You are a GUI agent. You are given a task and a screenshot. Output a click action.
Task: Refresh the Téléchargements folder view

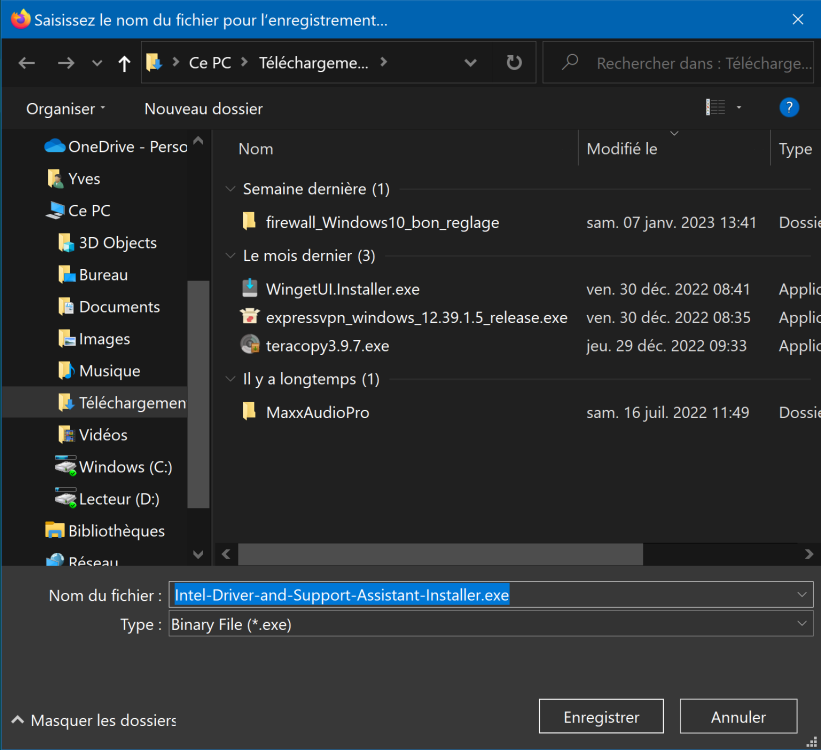click(514, 63)
